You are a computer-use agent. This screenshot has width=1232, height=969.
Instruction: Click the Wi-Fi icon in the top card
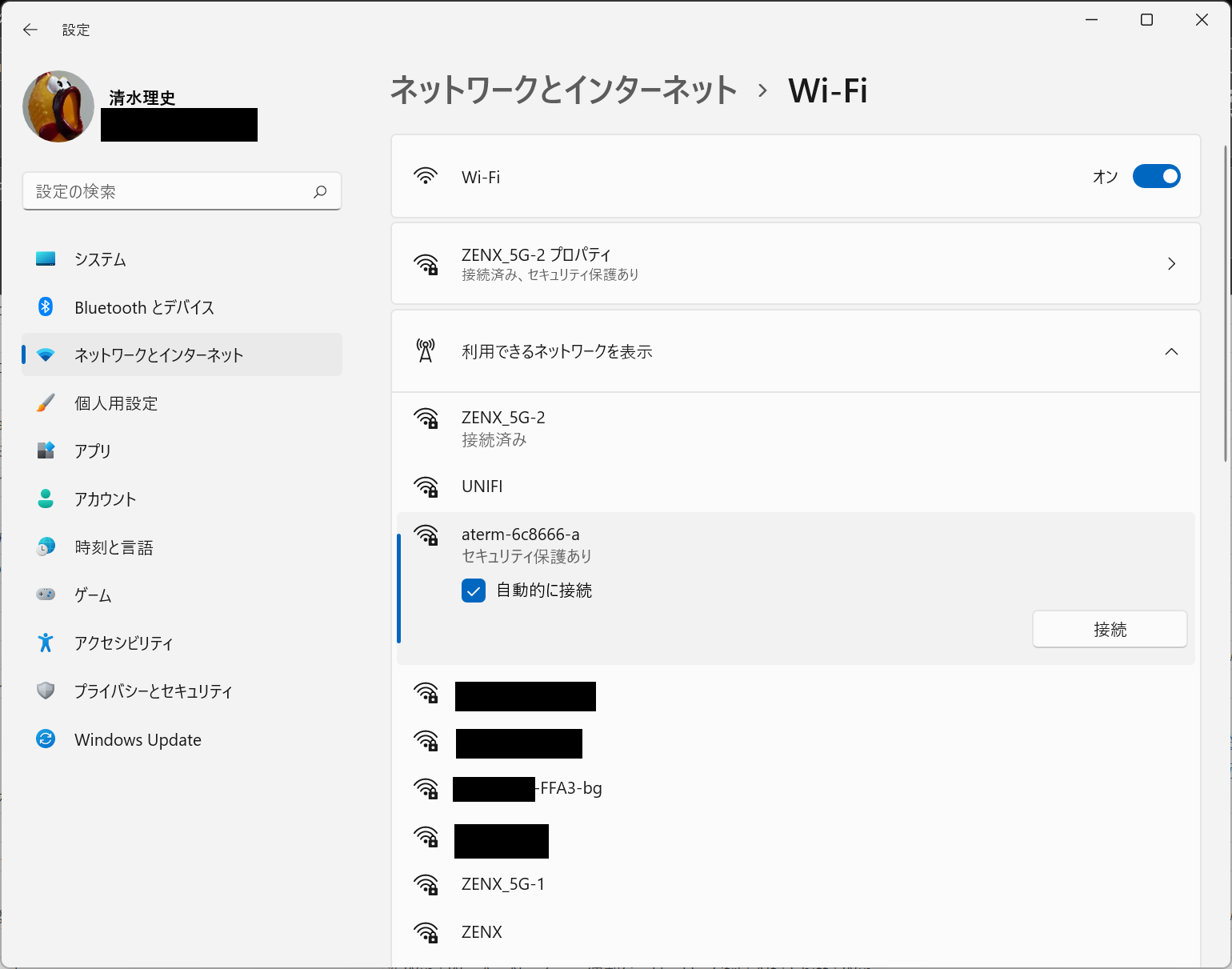click(x=426, y=176)
